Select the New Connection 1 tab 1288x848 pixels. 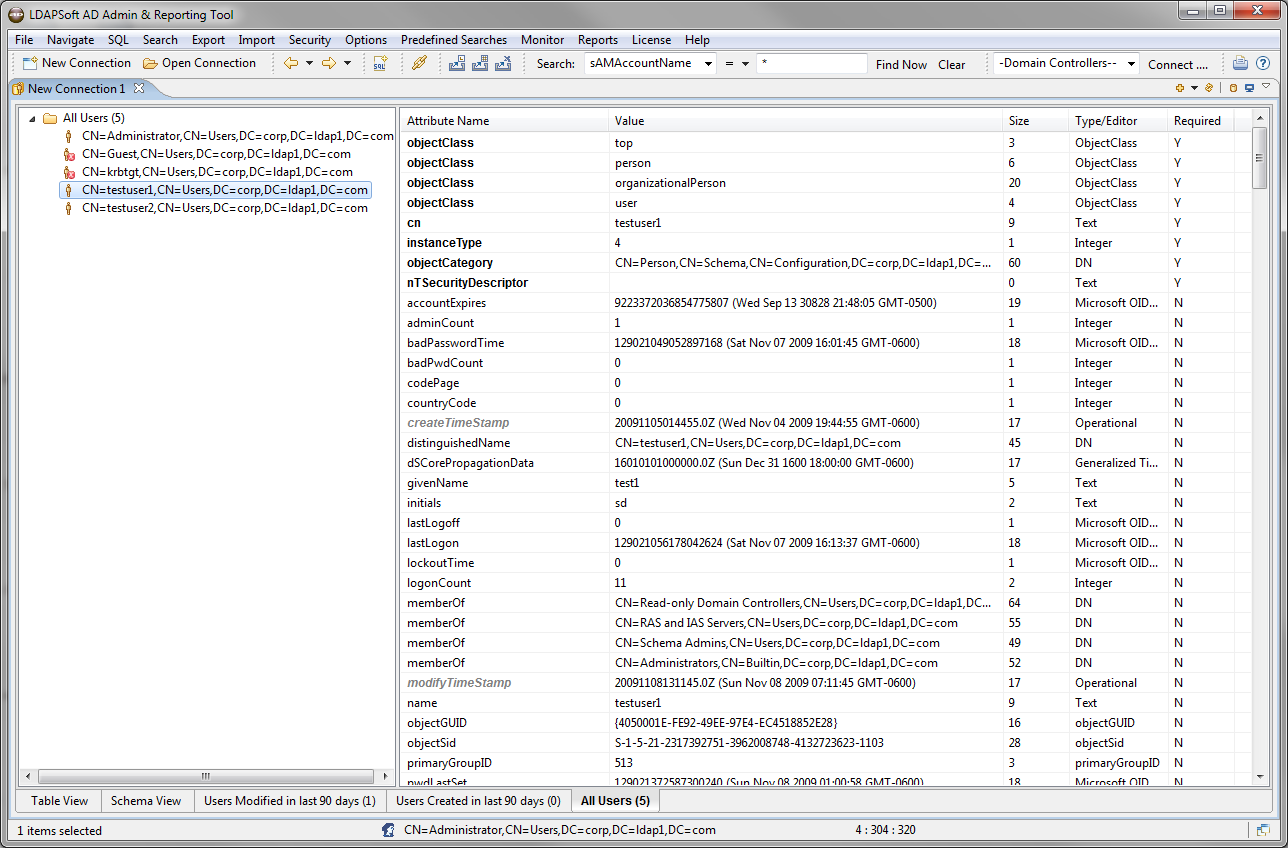click(76, 88)
